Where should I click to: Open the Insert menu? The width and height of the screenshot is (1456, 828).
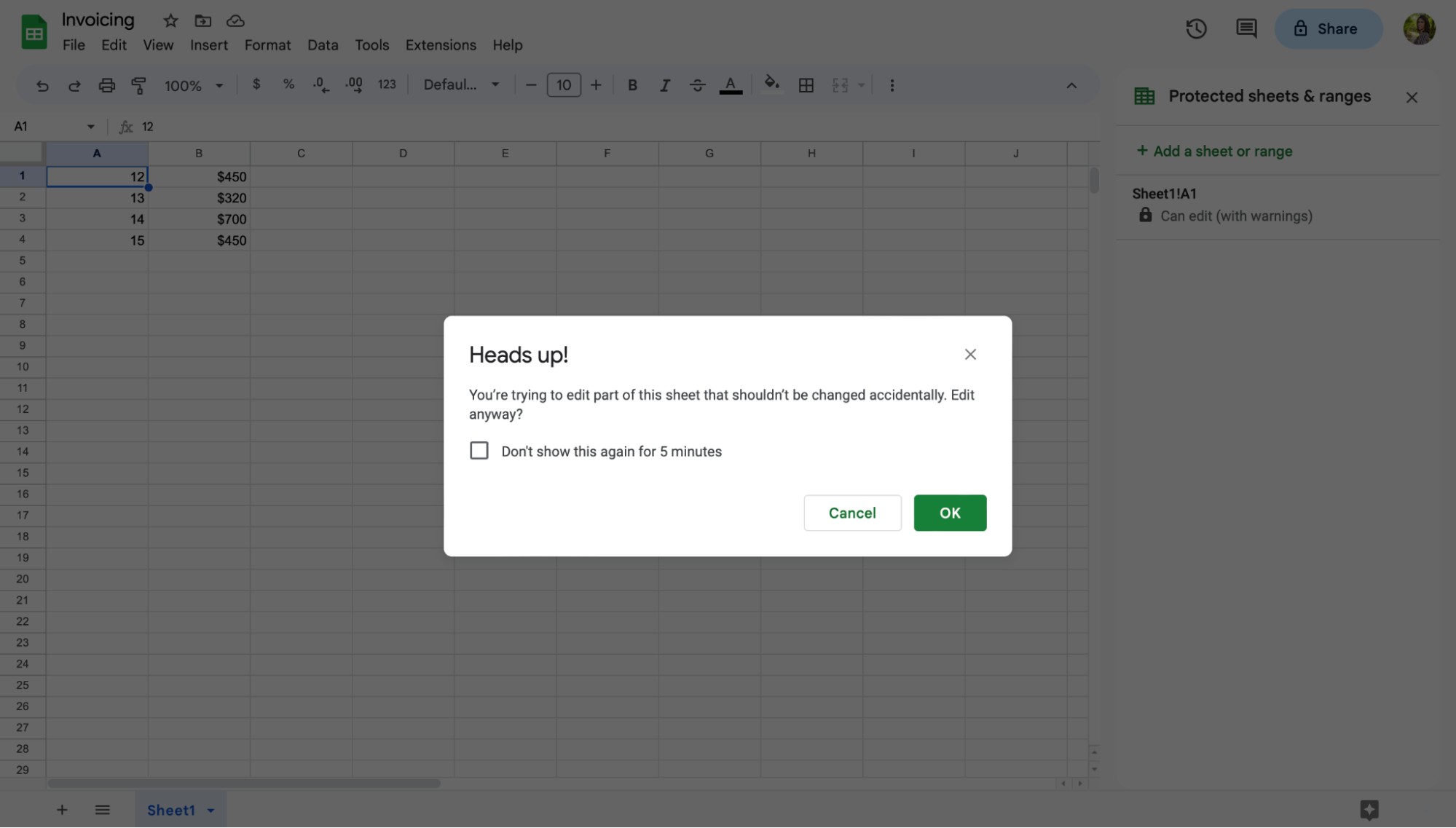(209, 45)
